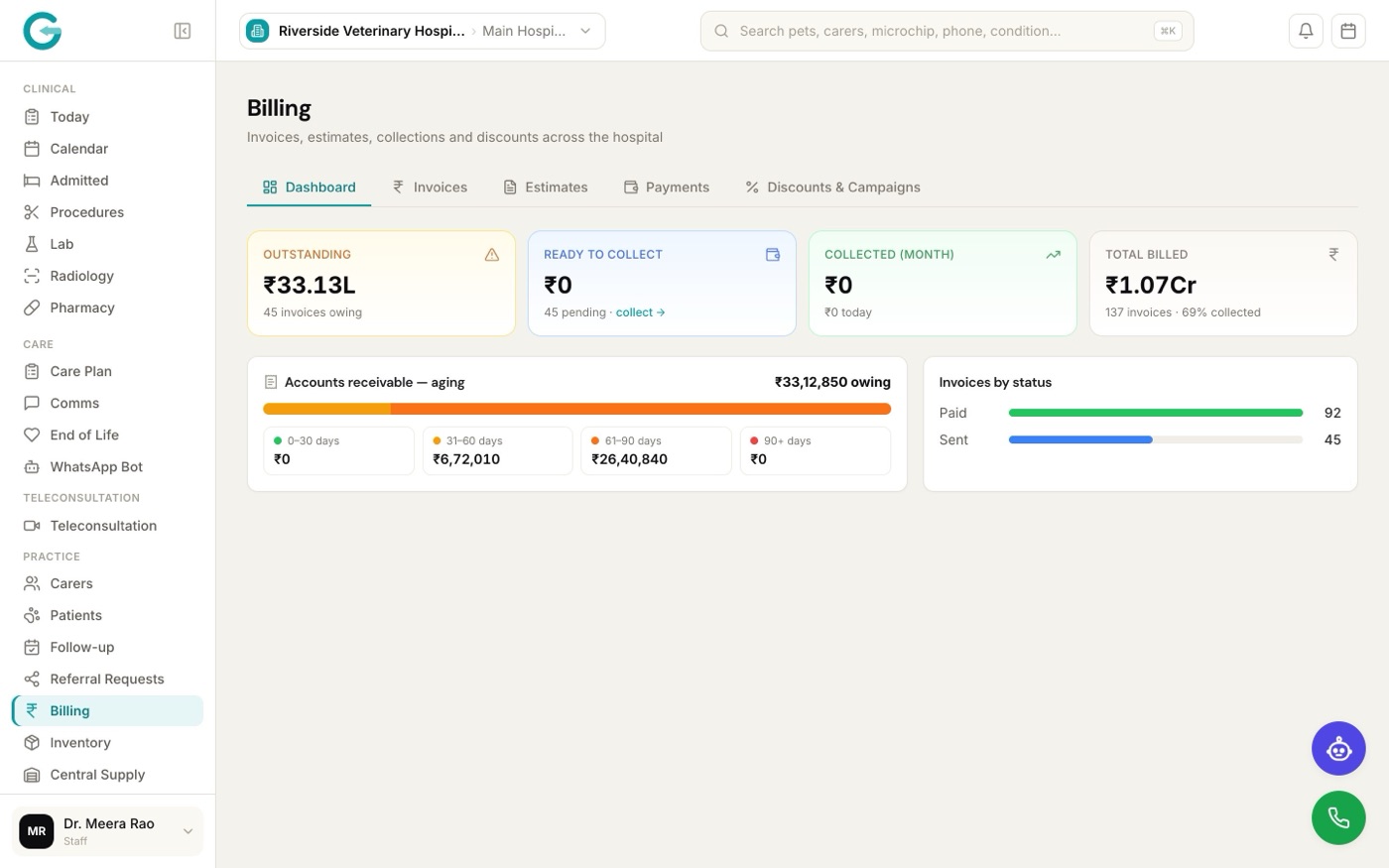Click the accounts receivable aging bar
The height and width of the screenshot is (868, 1389).
[576, 409]
